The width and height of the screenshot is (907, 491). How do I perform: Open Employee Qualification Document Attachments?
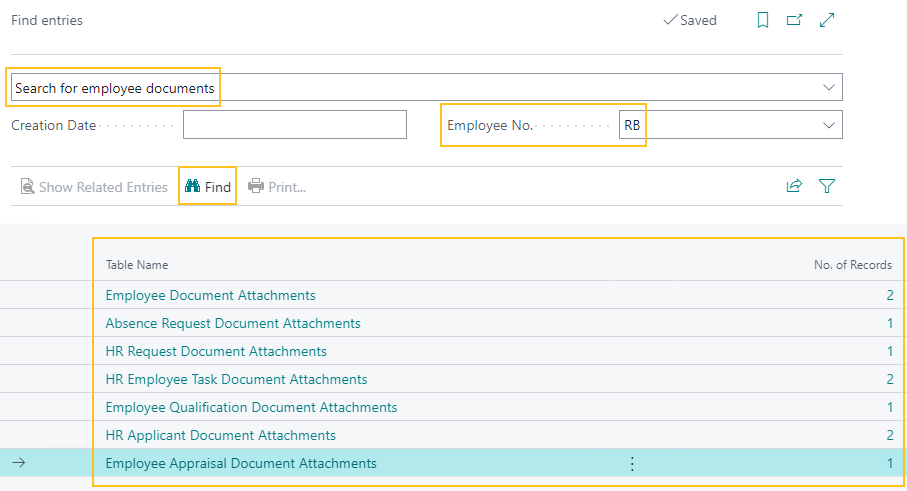click(251, 407)
